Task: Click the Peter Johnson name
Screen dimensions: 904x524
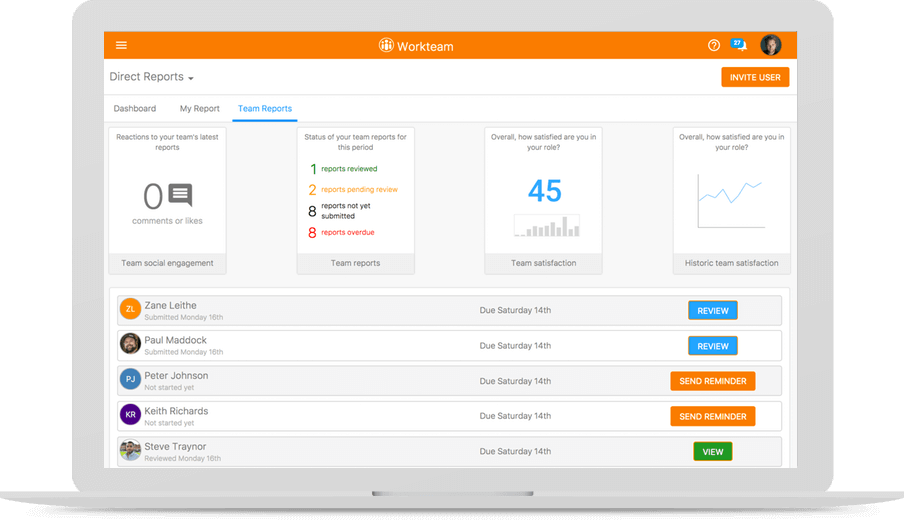Action: pyautogui.click(x=176, y=375)
